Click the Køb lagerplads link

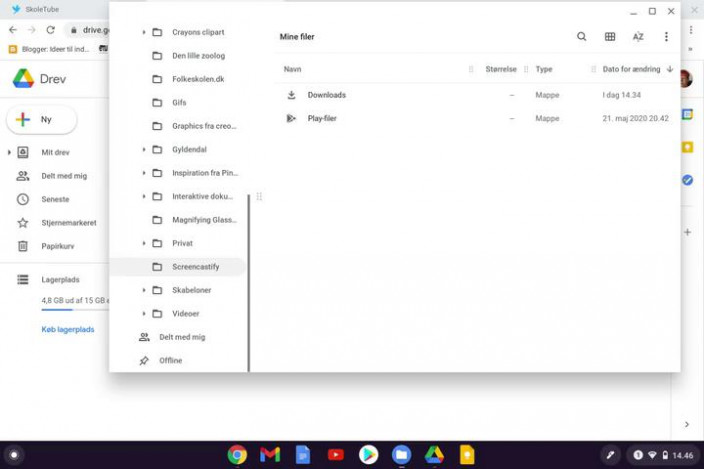tap(67, 329)
